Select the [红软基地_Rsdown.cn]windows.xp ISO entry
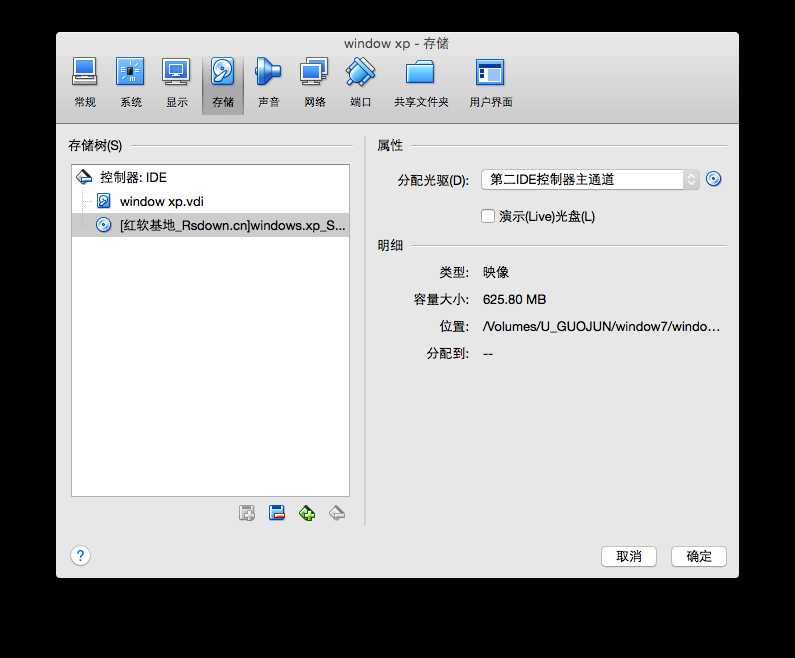Viewport: 795px width, 658px height. (210, 225)
